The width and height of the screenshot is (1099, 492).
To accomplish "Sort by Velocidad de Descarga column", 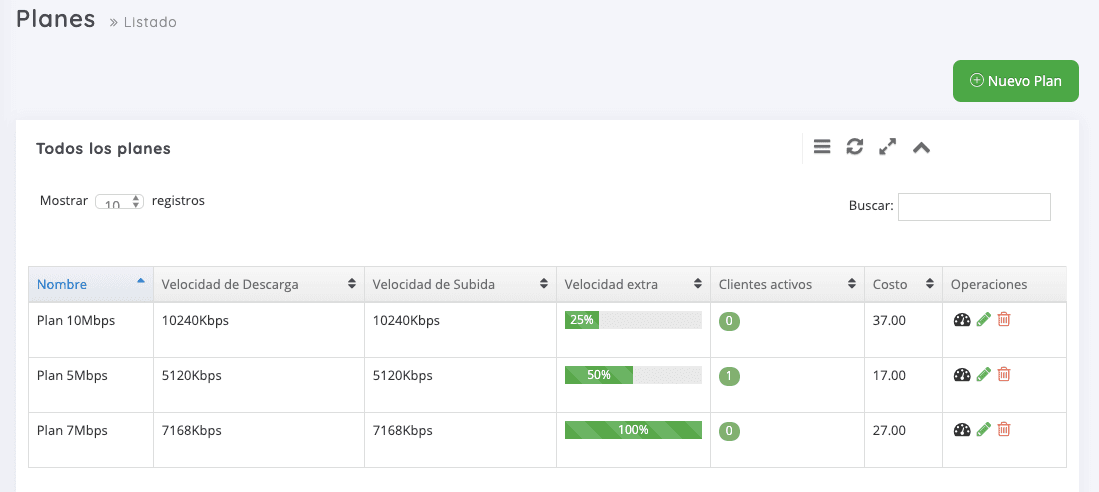I will point(259,285).
